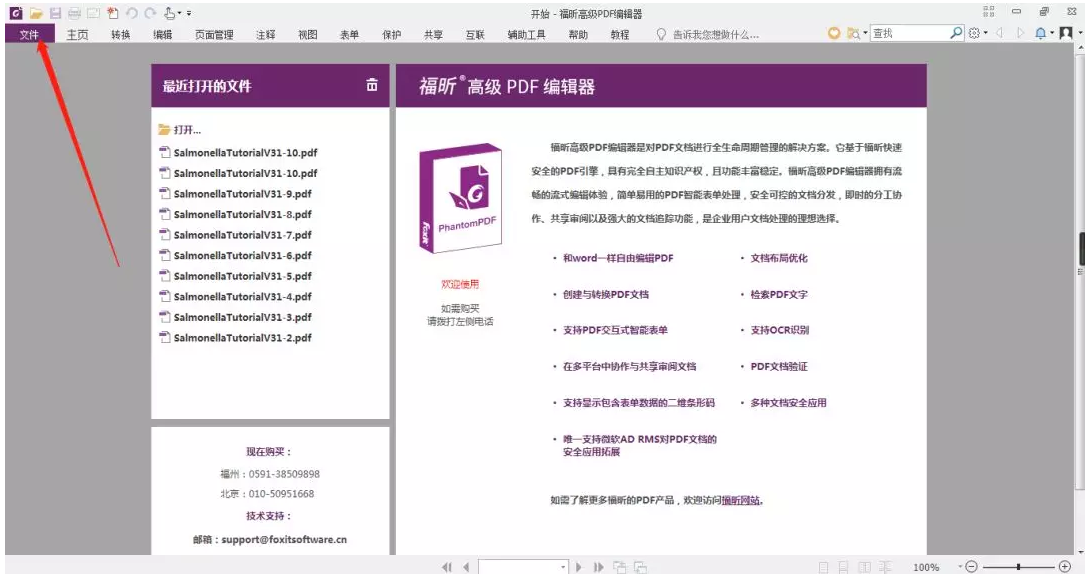Go to last page using status bar icon
This screenshot has width=1089, height=580.
598,567
